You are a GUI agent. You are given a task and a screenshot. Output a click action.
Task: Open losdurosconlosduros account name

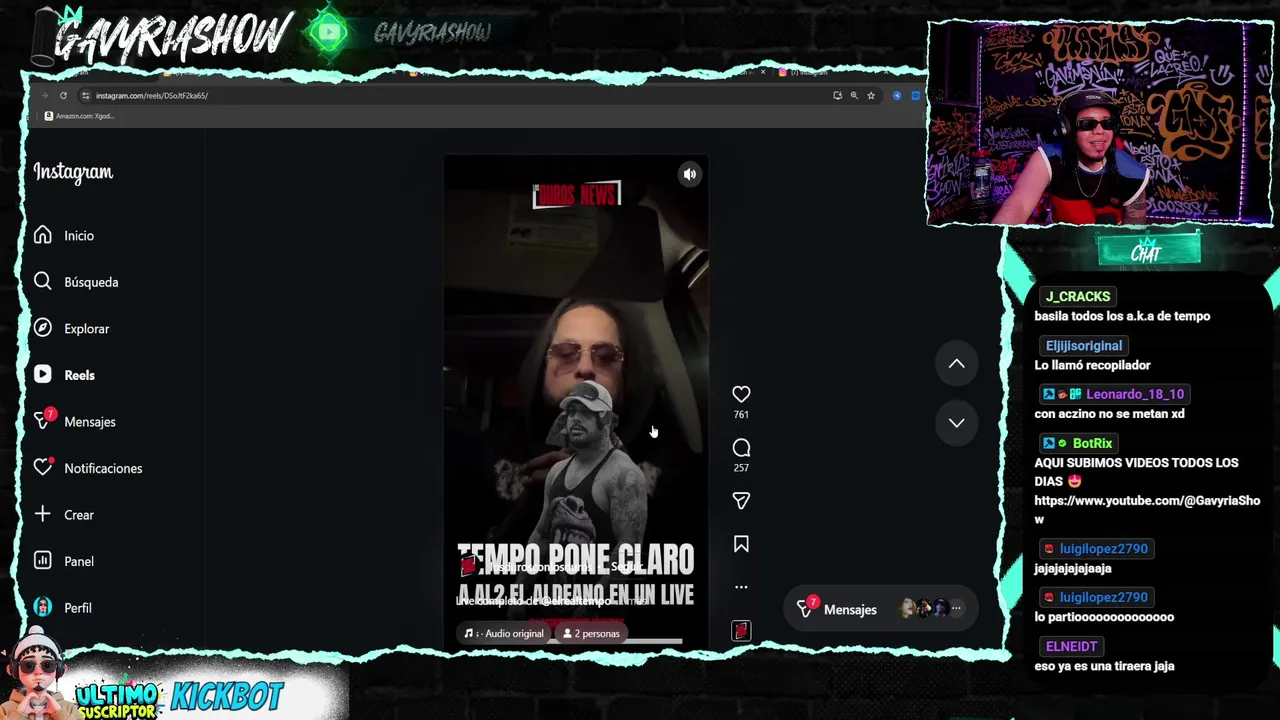[540, 567]
